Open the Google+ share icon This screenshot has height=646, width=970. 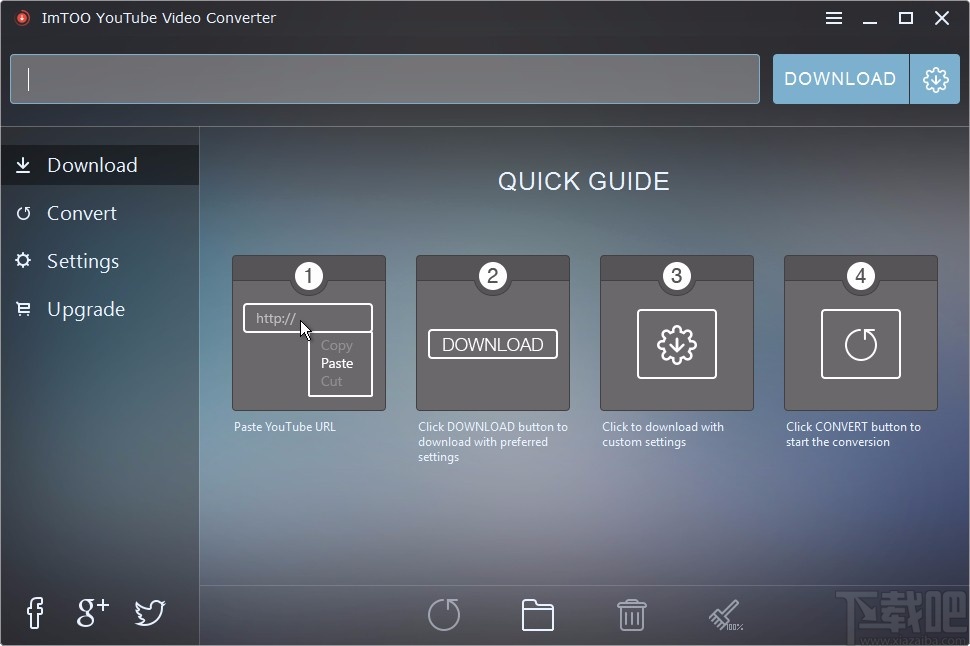91,613
